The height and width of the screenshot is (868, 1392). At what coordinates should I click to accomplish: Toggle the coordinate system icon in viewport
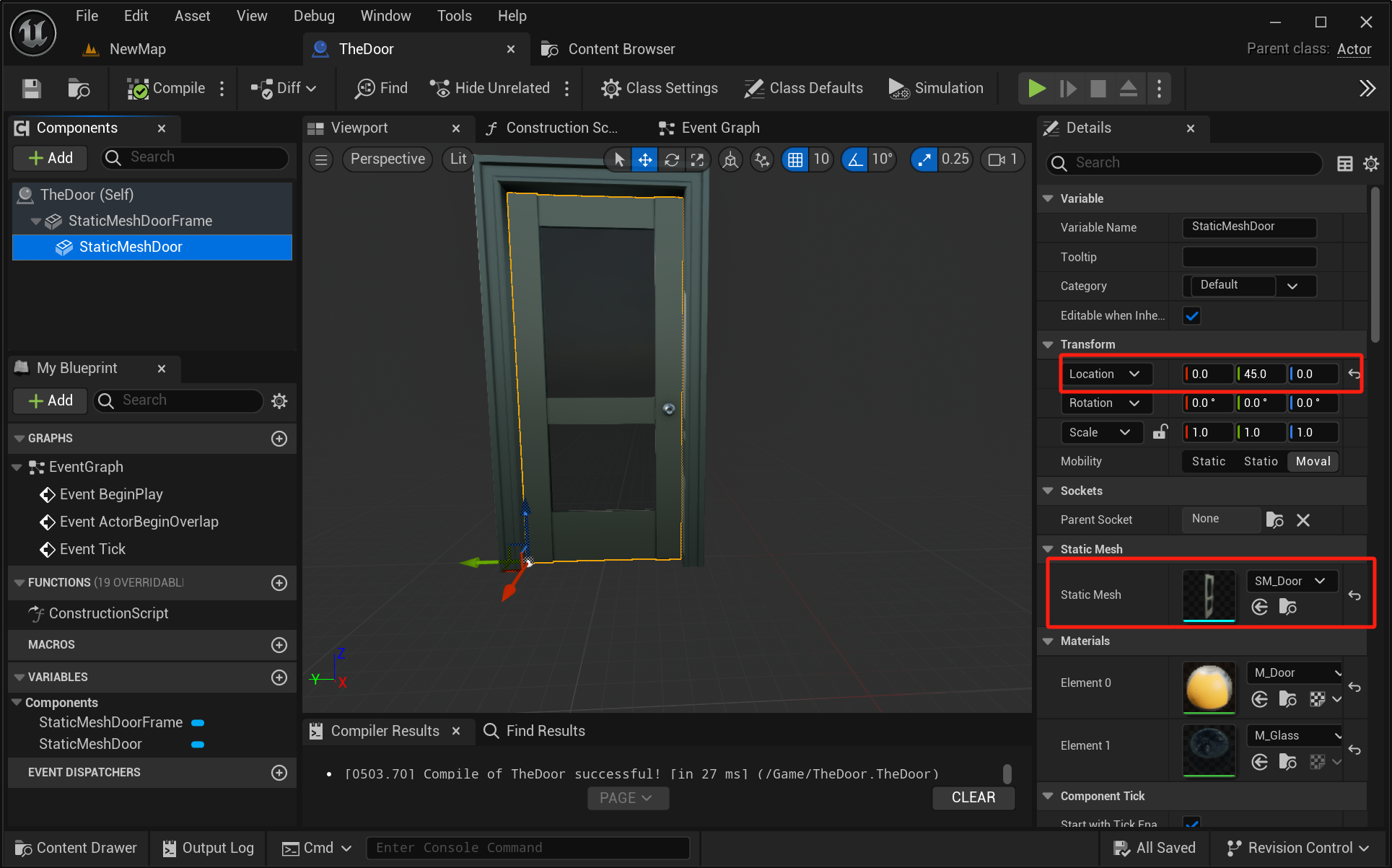[730, 159]
